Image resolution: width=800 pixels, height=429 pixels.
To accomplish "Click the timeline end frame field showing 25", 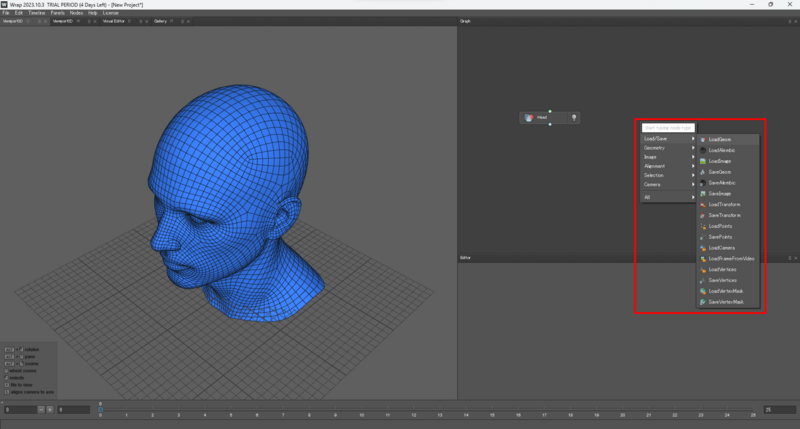I will (x=780, y=410).
